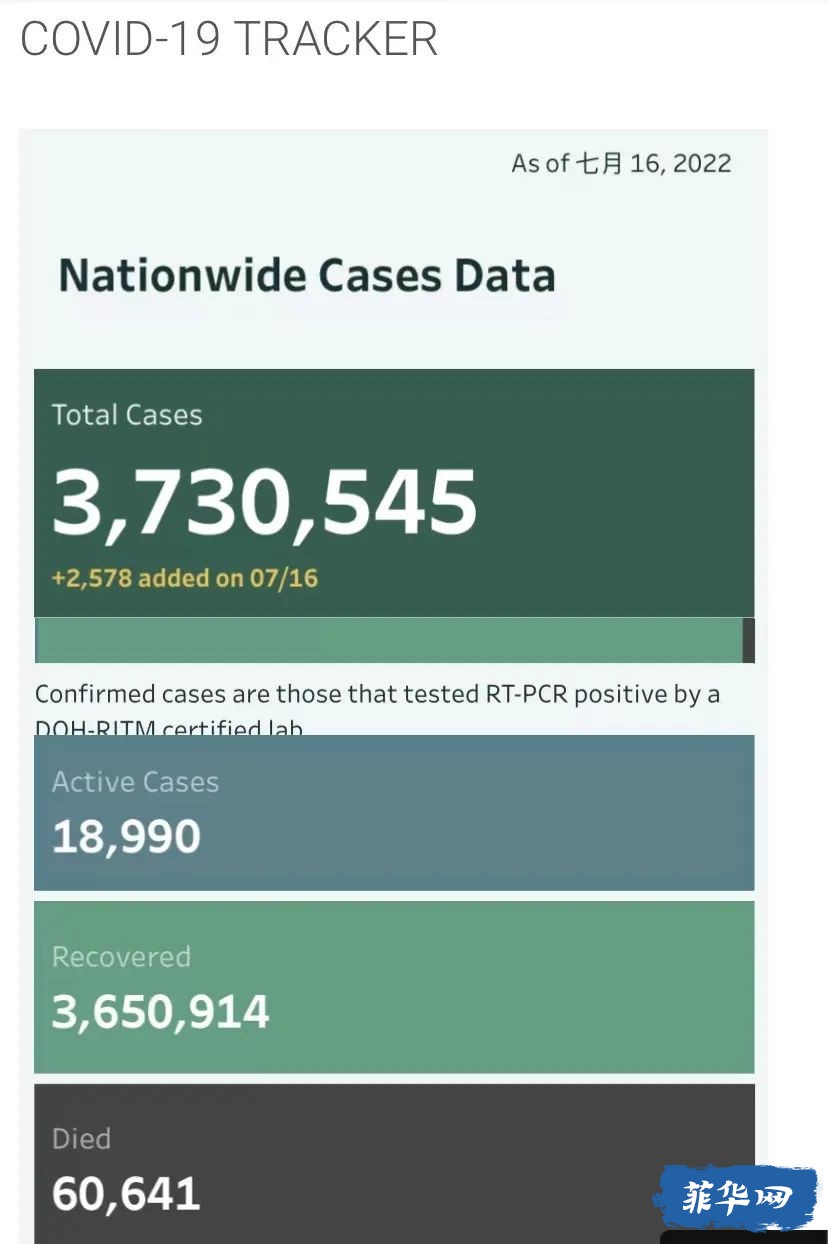Select the Nationwide Cases Data title
Screen dimensions: 828x1244
pyautogui.click(x=307, y=275)
